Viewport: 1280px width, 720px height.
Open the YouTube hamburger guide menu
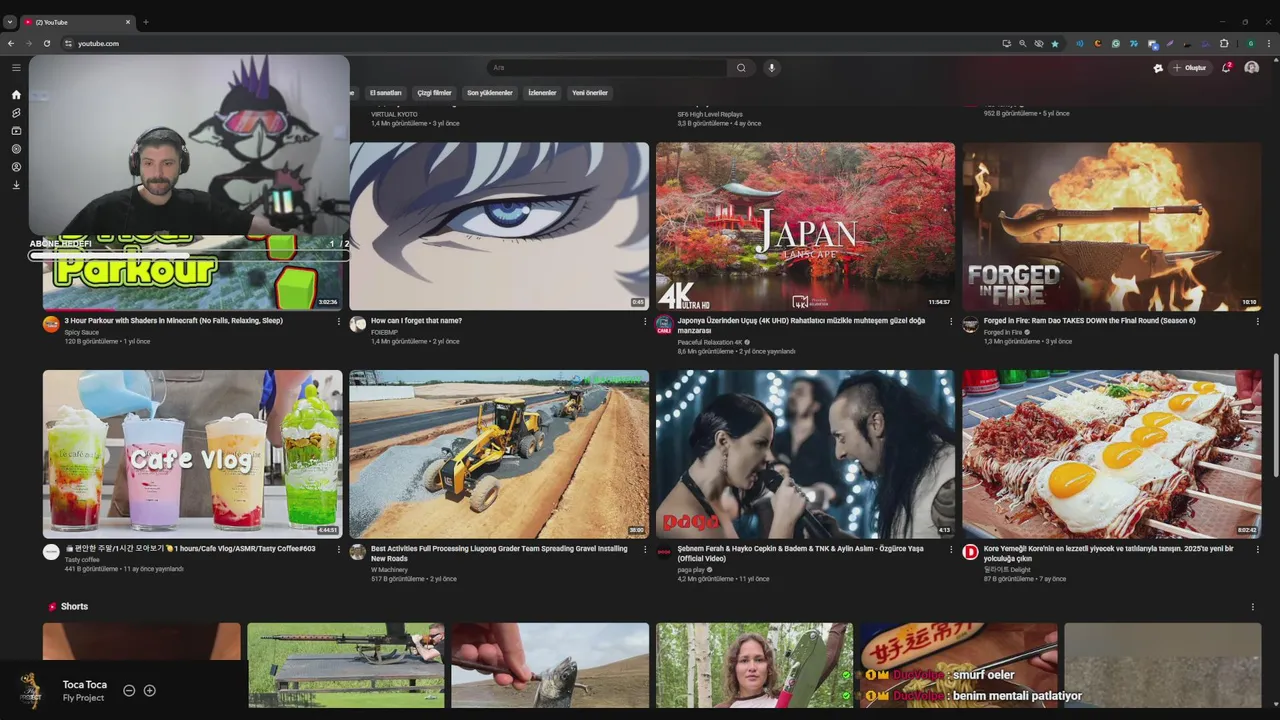click(16, 68)
